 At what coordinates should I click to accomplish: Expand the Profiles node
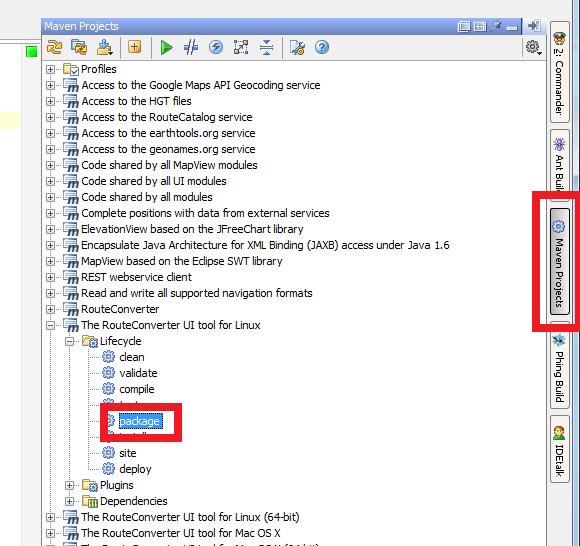click(x=50, y=69)
